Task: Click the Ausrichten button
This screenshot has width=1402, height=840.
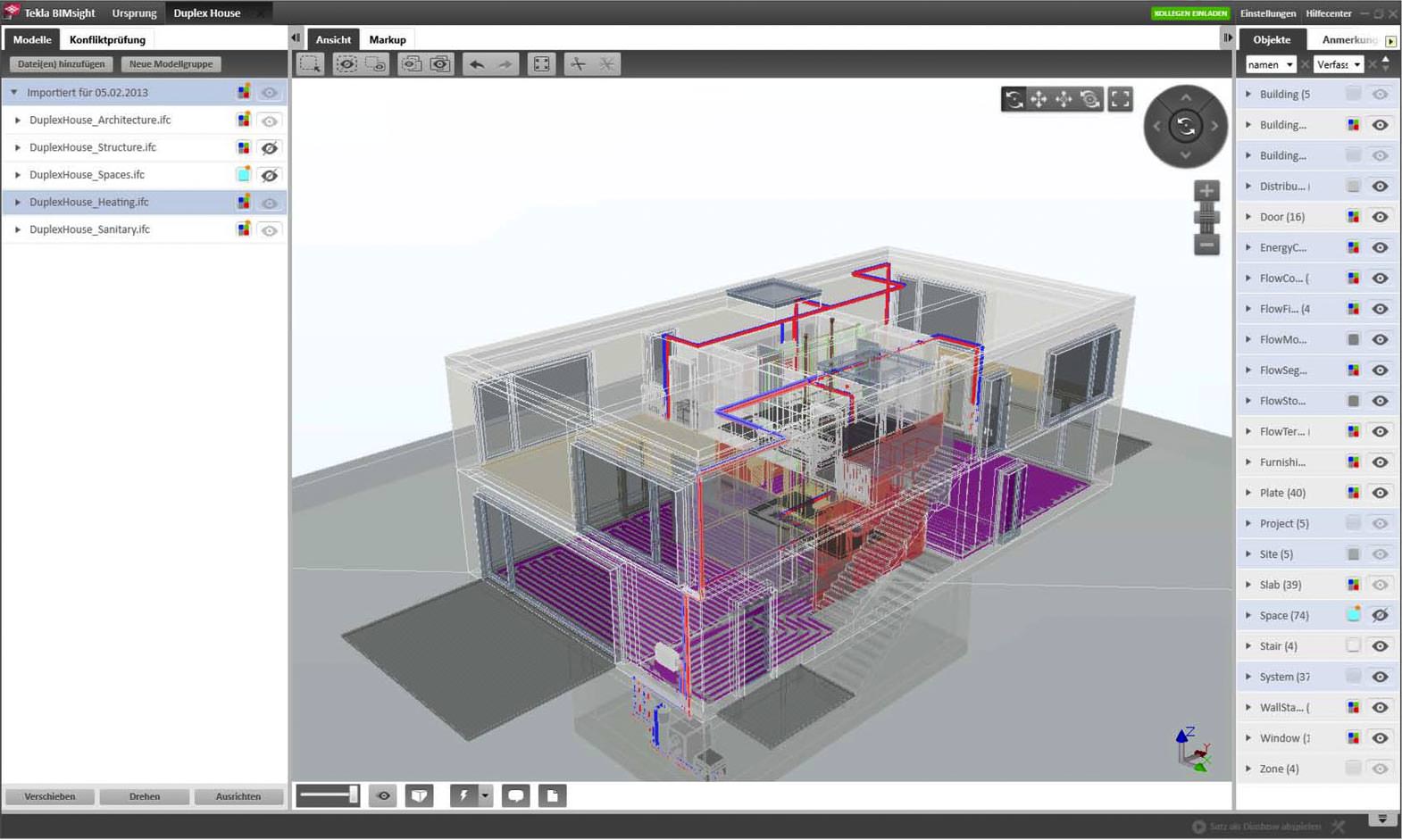Action: (238, 796)
